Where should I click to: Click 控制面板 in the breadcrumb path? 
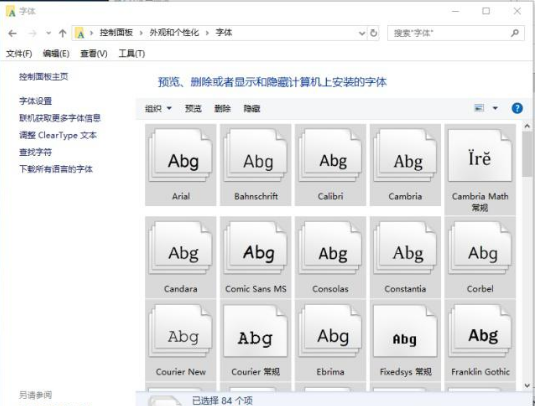[x=116, y=33]
